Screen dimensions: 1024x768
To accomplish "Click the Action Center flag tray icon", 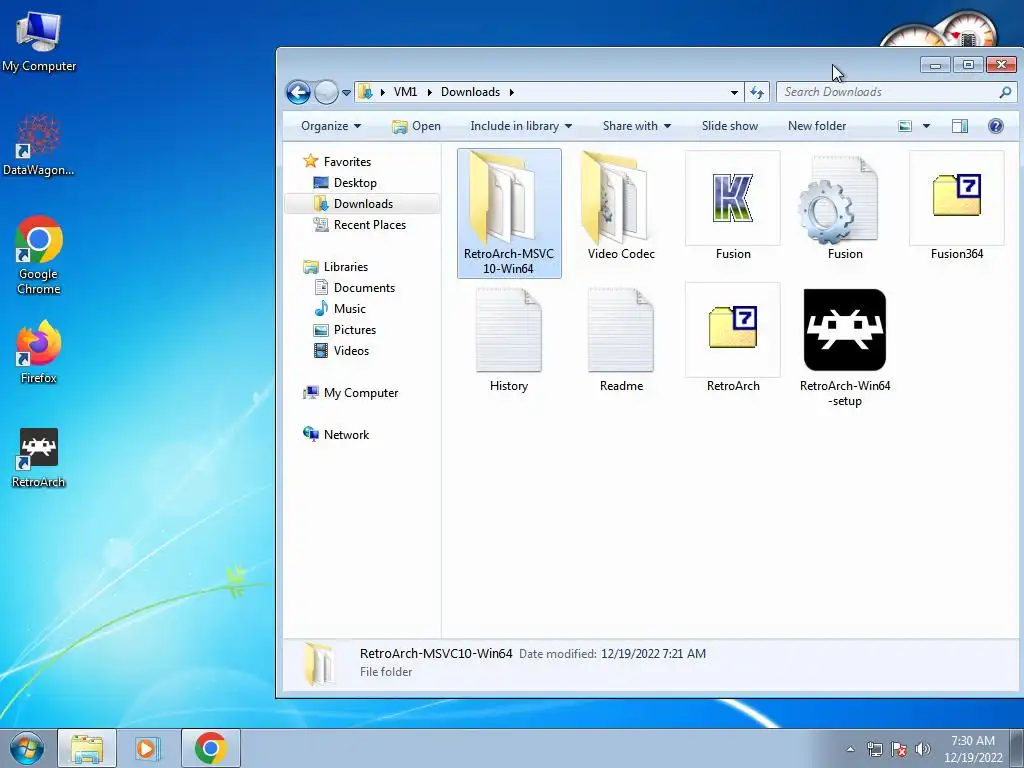I will (899, 749).
